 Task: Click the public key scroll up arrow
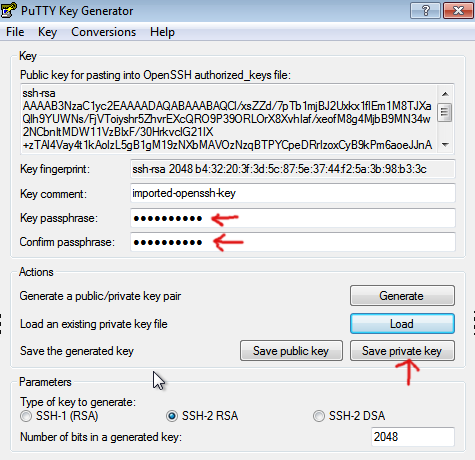[x=445, y=94]
